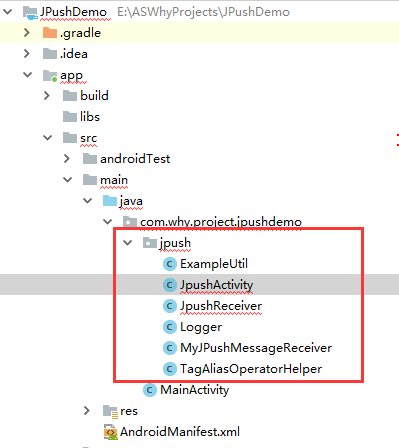
Task: Select the main folder label
Action: (114, 180)
